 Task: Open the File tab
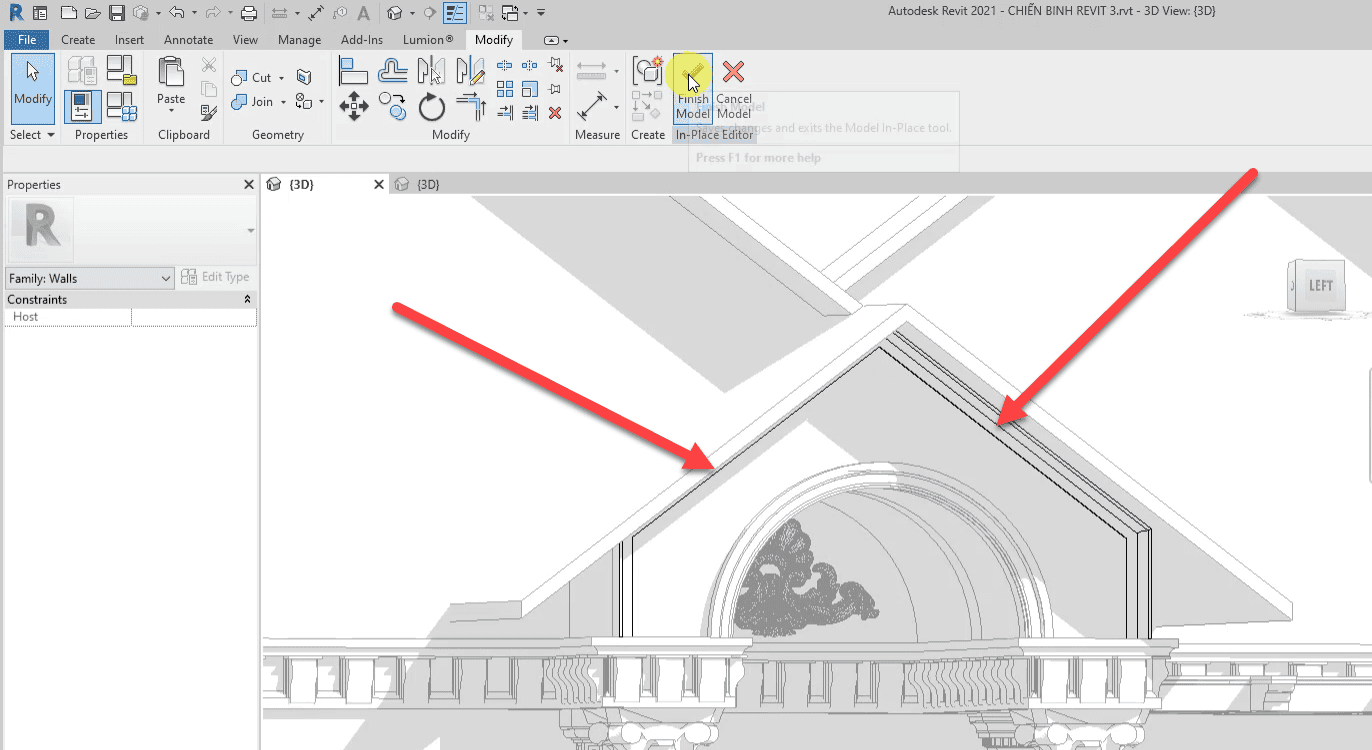(x=26, y=40)
